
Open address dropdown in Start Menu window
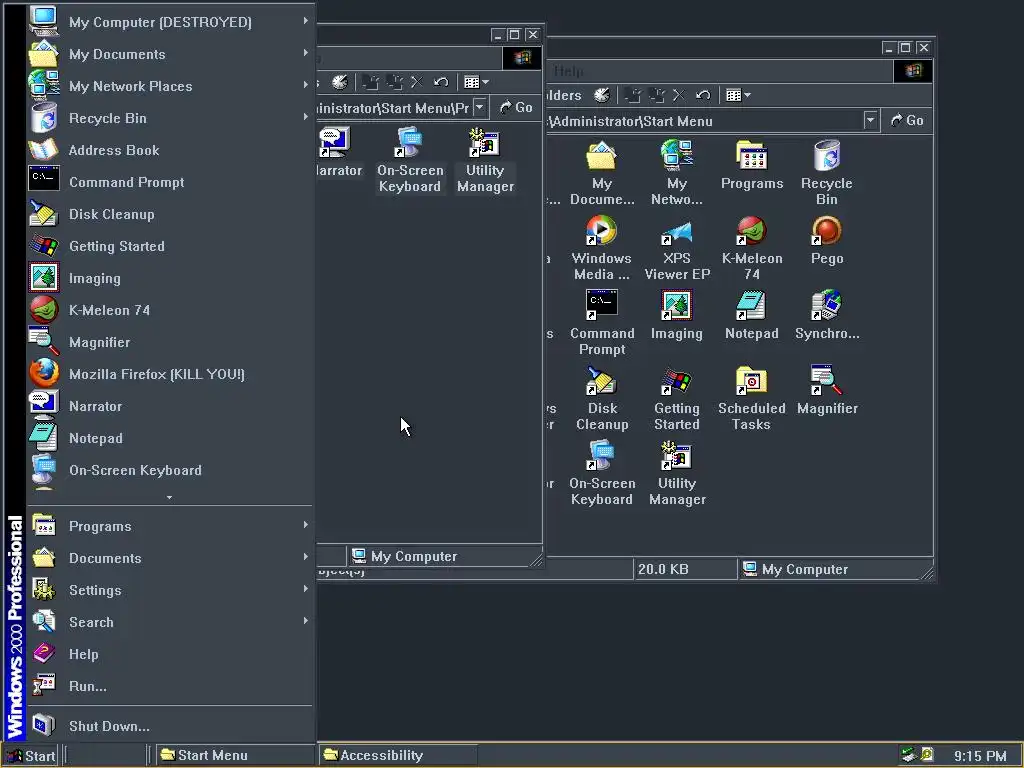[x=871, y=121]
